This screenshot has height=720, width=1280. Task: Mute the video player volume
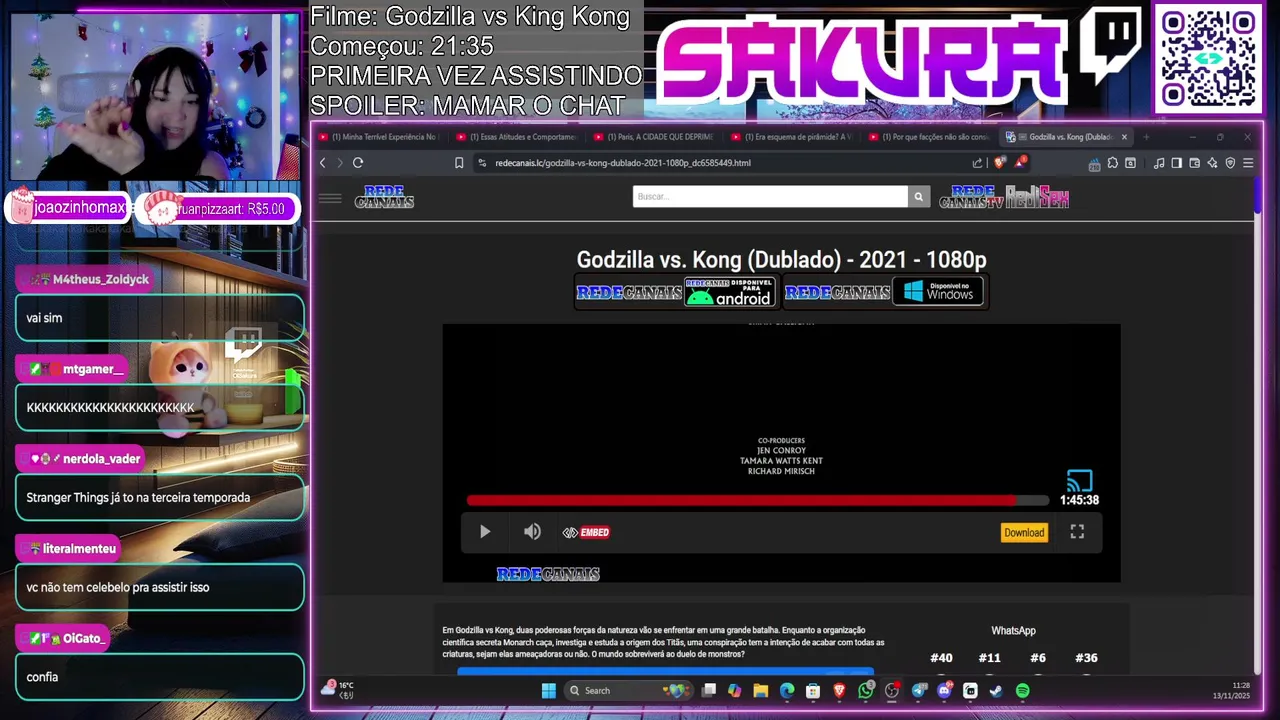(x=532, y=532)
